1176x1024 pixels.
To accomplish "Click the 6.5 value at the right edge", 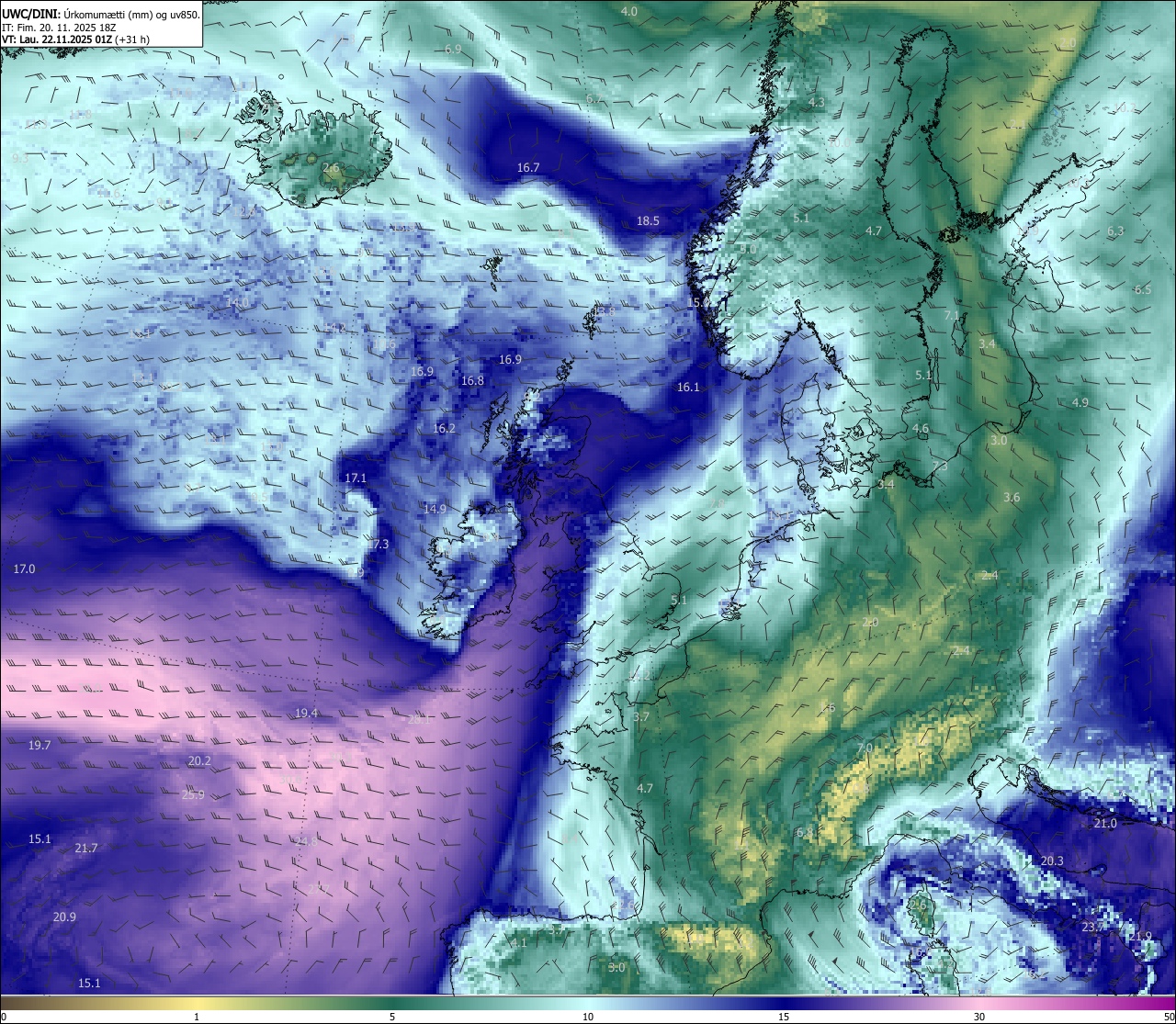I will click(1143, 290).
